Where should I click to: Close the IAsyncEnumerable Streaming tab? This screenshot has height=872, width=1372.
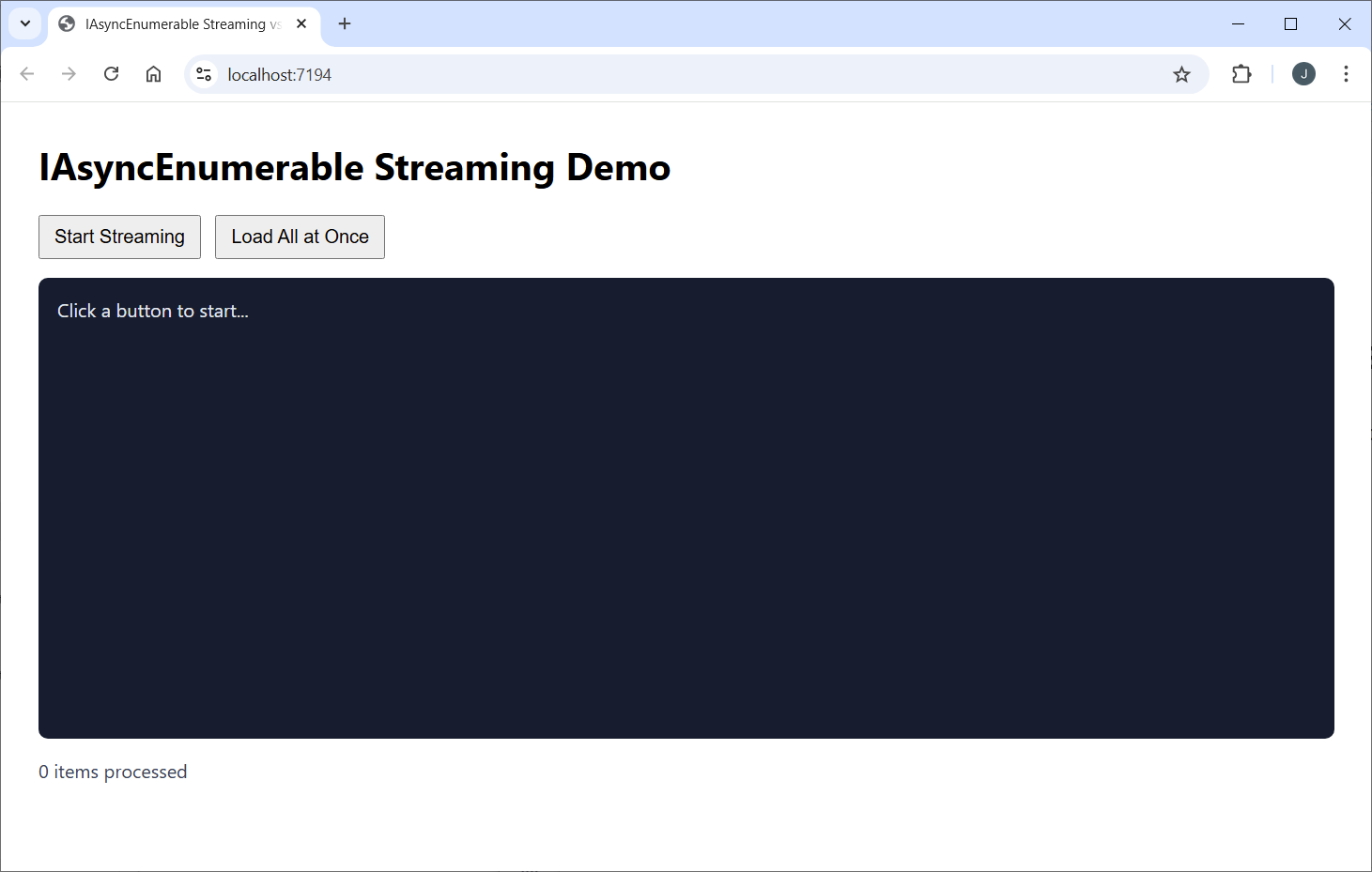[301, 23]
